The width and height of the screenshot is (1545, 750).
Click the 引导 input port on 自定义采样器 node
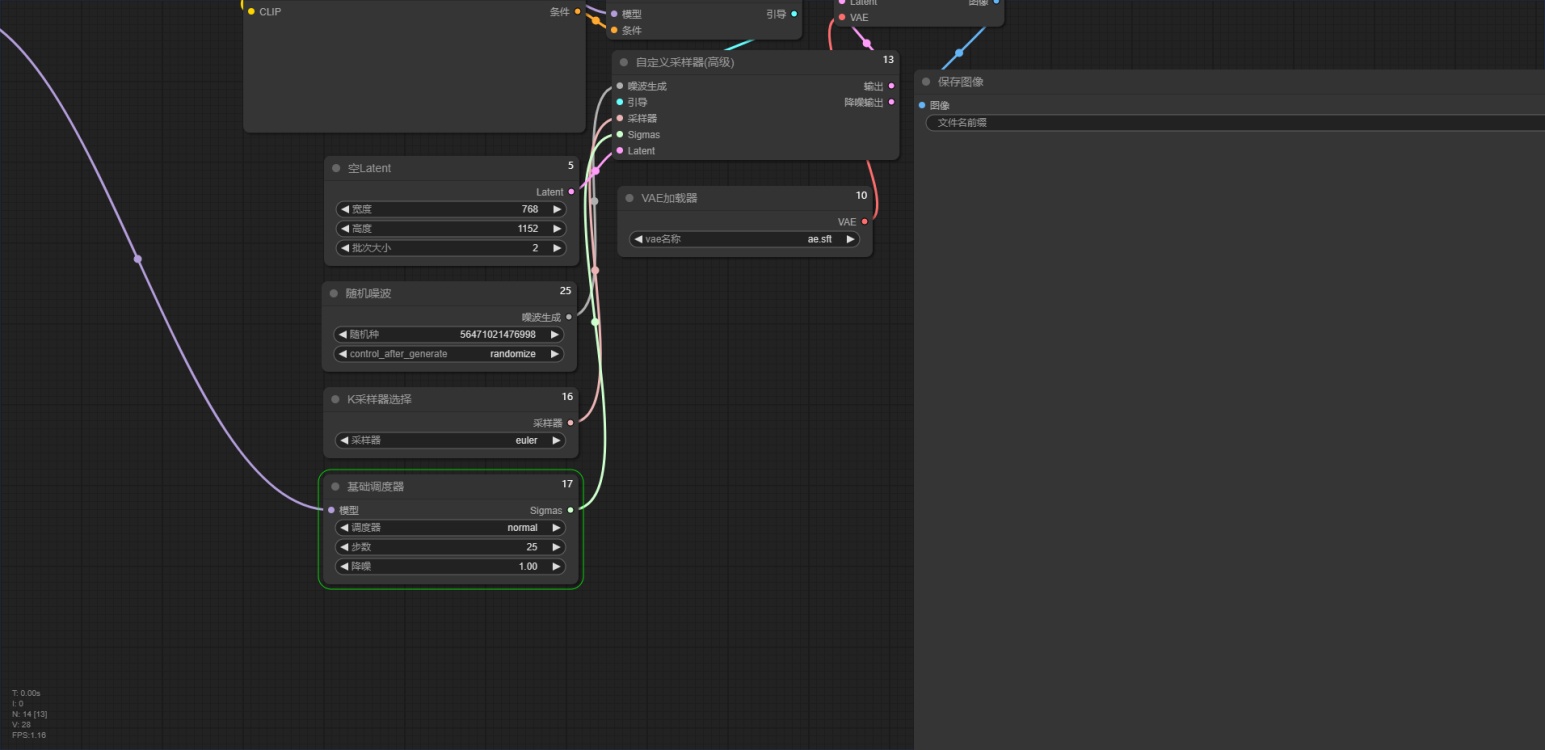click(x=620, y=102)
